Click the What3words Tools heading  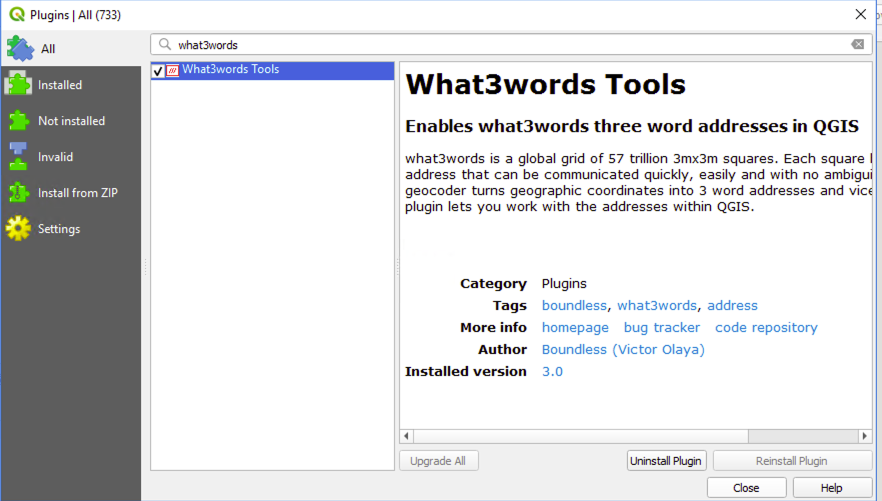click(x=546, y=85)
